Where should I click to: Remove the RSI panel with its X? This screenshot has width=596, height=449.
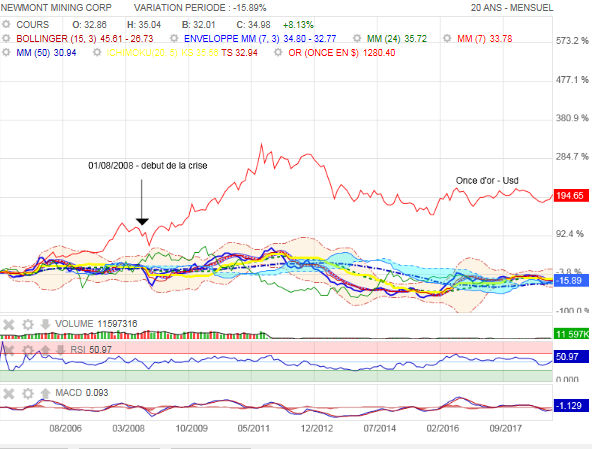(9, 350)
